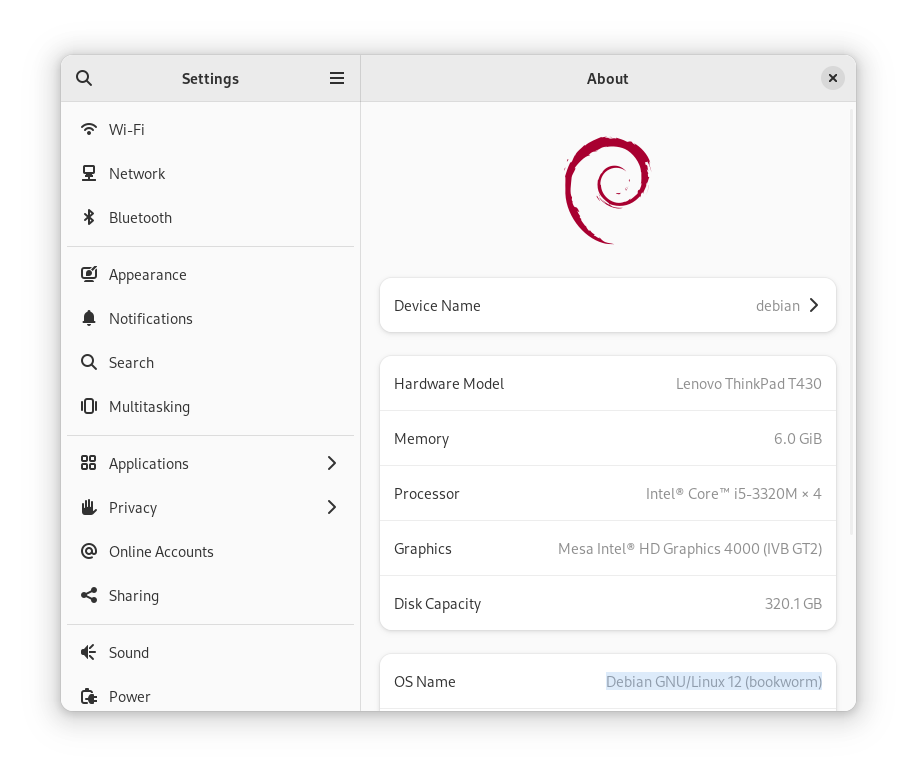917x778 pixels.
Task: Click the 'Memory' label
Action: (421, 439)
